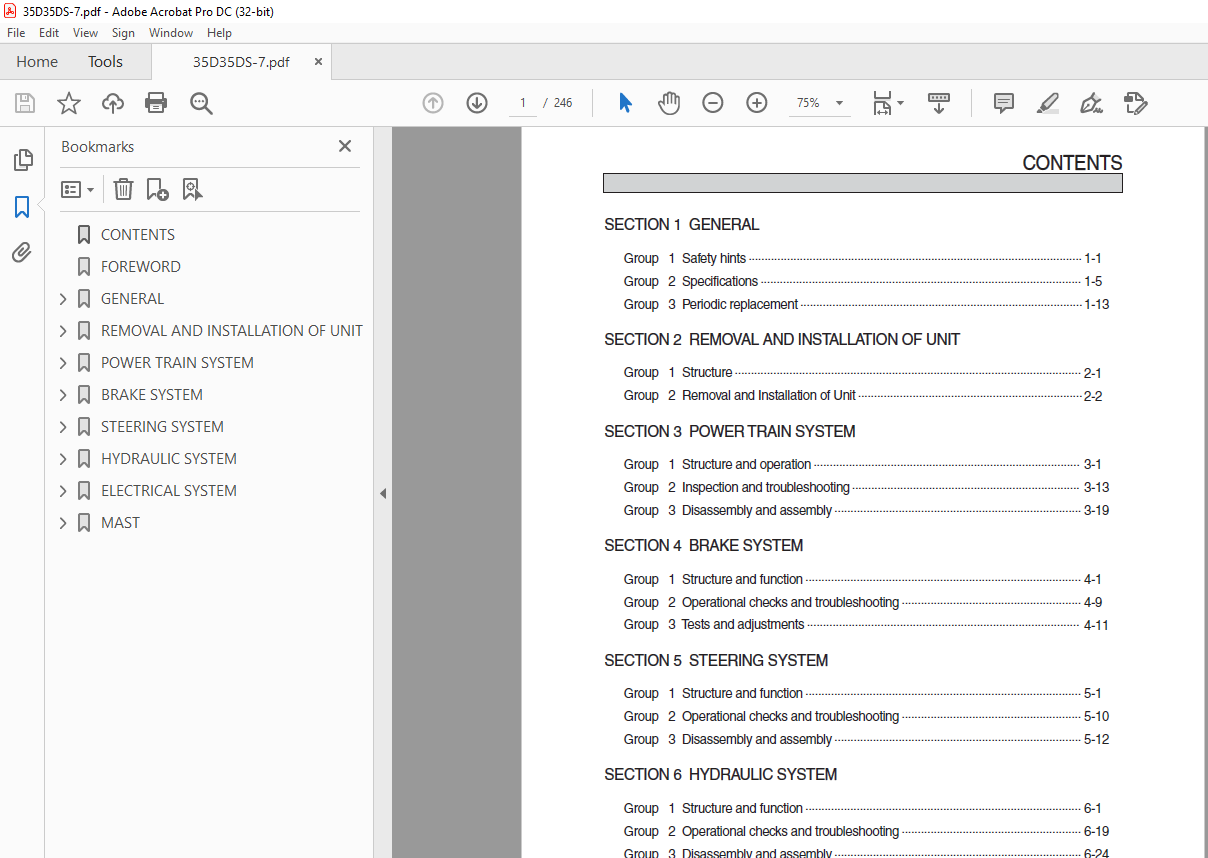Switch to the Home tab
The image size is (1208, 858).
37,62
